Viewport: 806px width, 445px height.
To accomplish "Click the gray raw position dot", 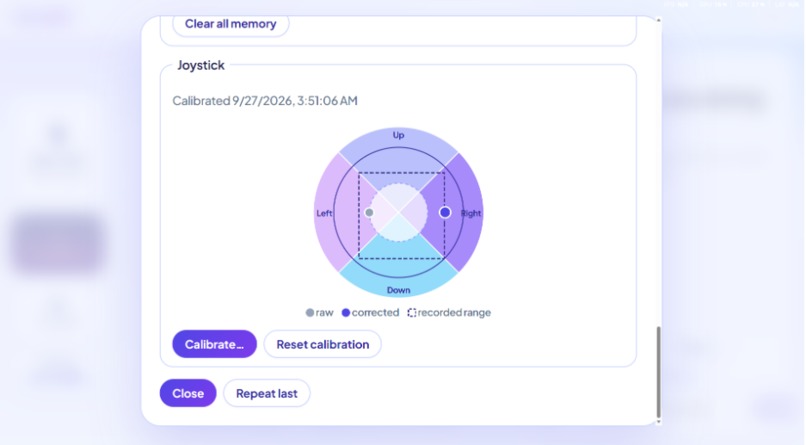I will (369, 212).
